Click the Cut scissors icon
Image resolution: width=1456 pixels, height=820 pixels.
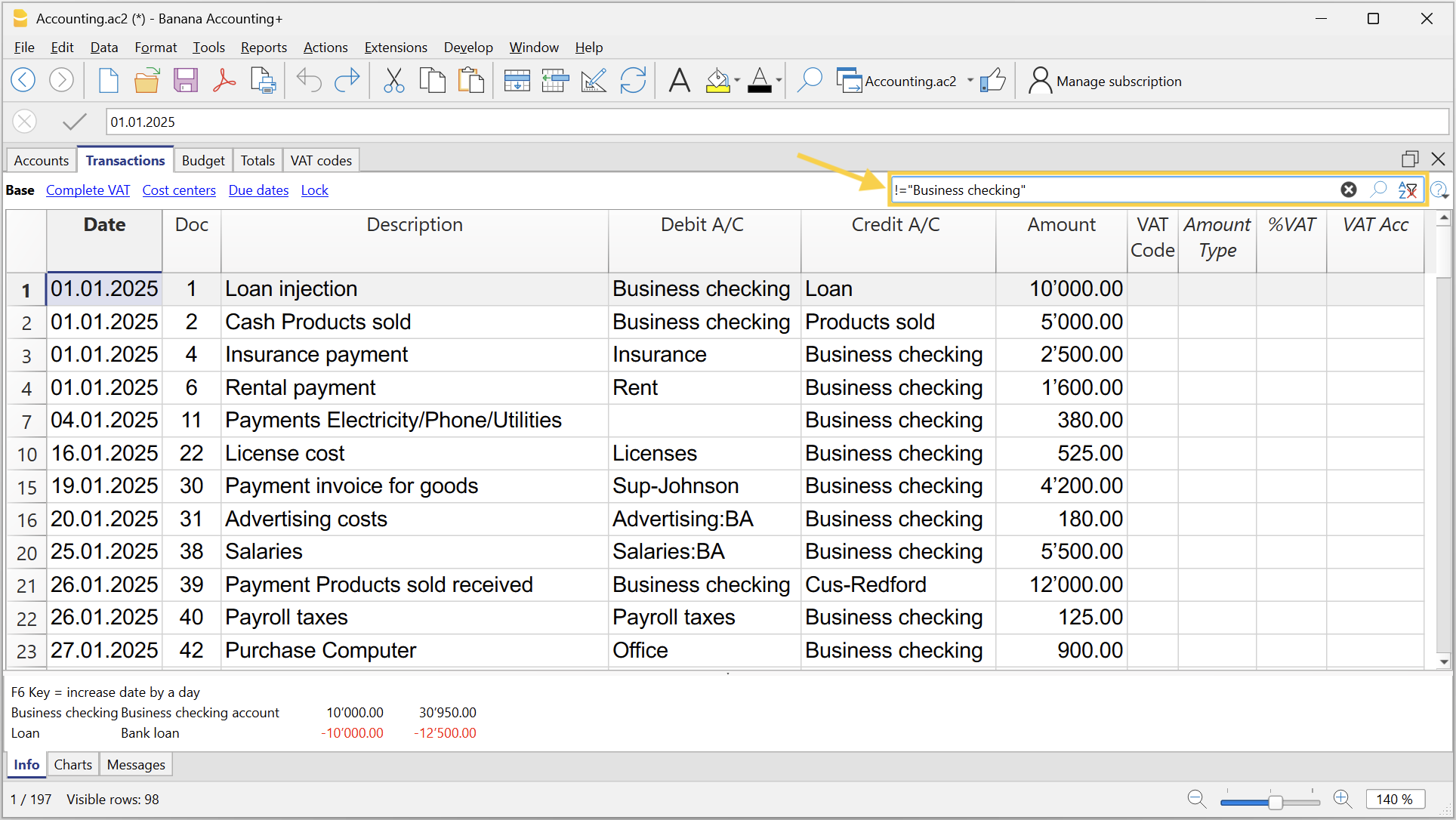click(x=393, y=80)
